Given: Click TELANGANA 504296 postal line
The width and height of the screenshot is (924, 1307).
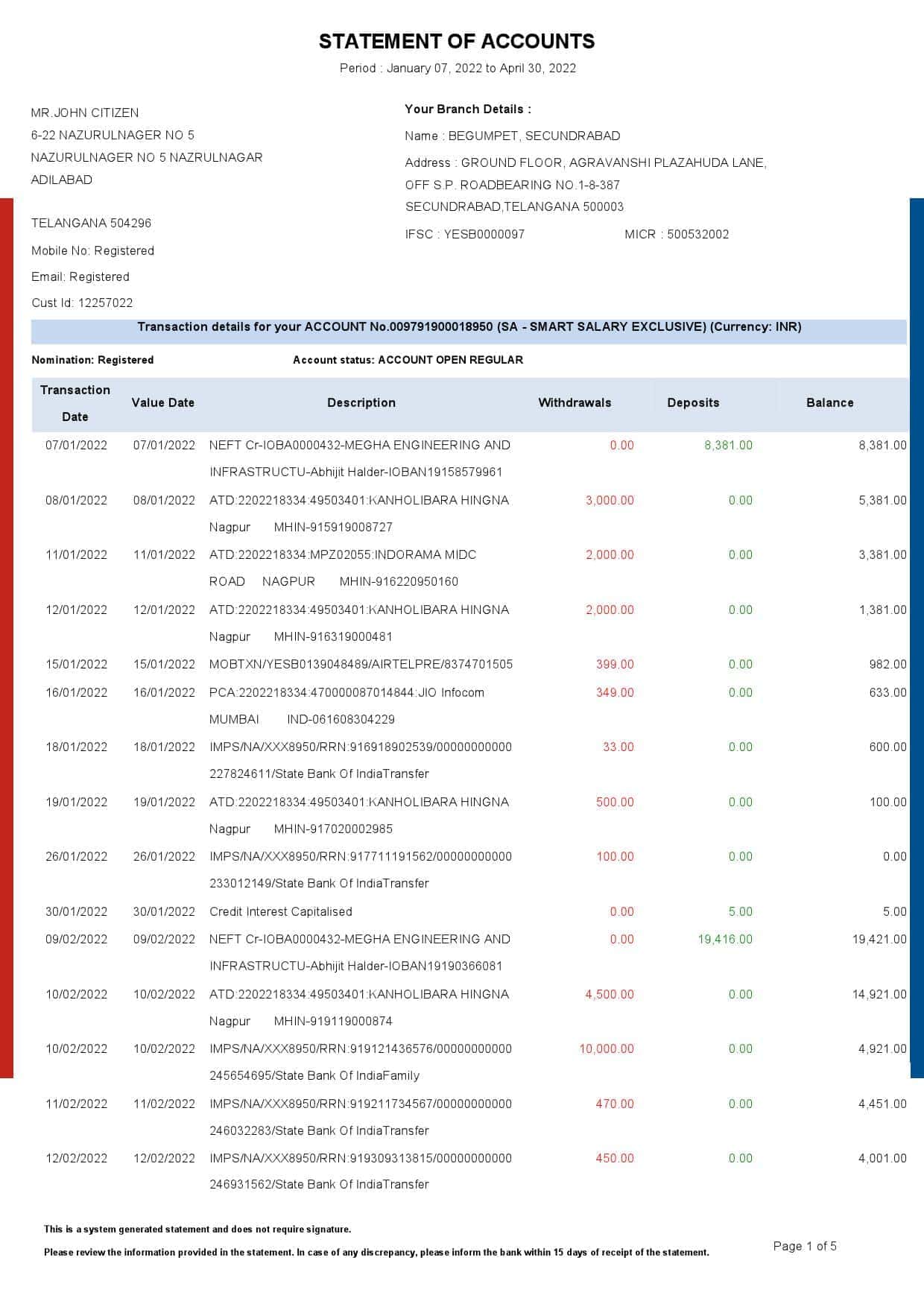Looking at the screenshot, I should click(x=91, y=223).
